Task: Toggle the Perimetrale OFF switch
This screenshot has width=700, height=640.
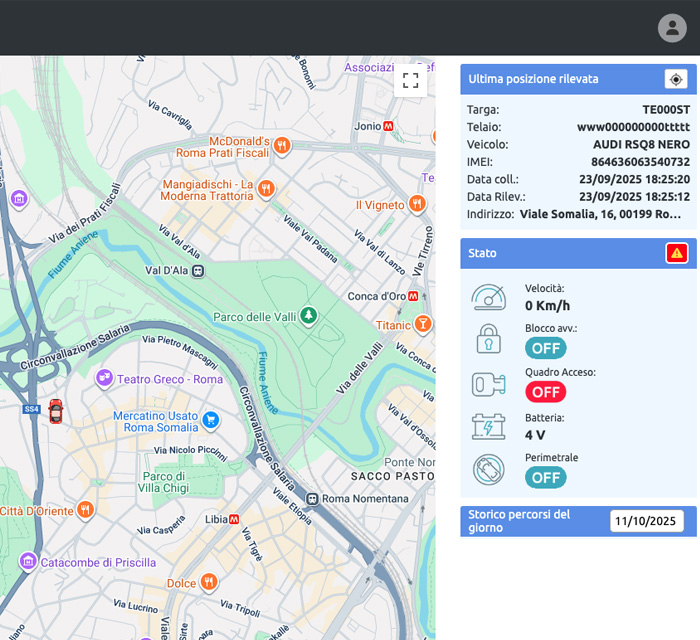Action: coord(545,477)
